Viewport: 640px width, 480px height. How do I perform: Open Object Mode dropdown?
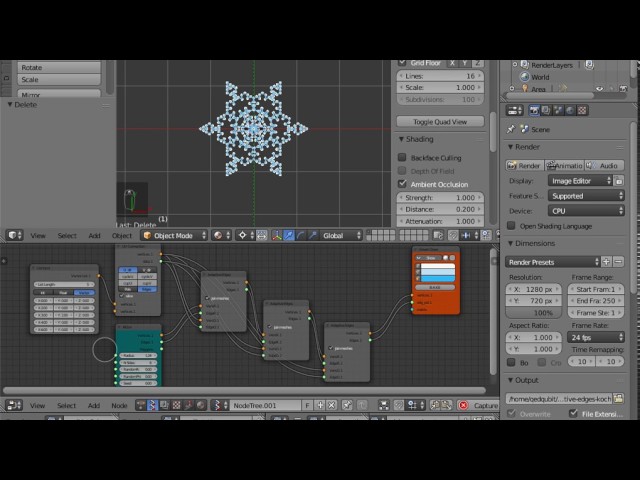pos(175,236)
